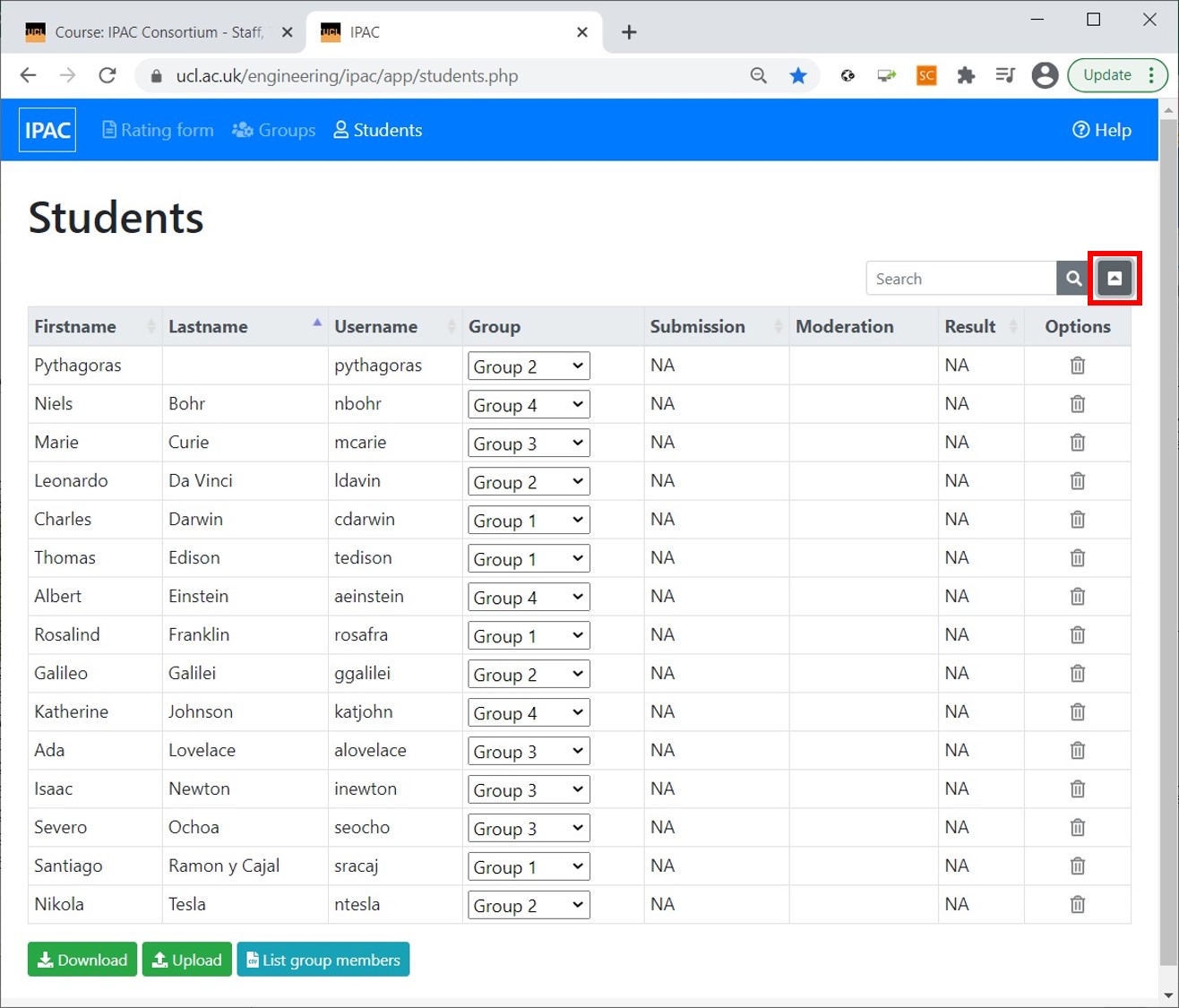The width and height of the screenshot is (1179, 1008).
Task: Open group dropdown for Pythagoras
Action: click(529, 366)
